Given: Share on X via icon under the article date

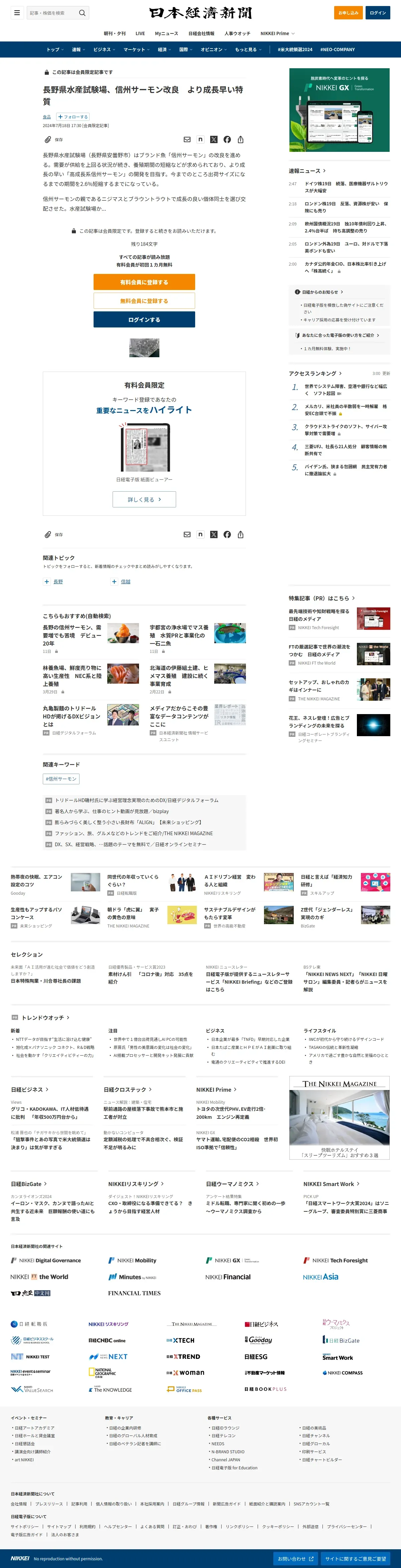Looking at the screenshot, I should coord(214,139).
